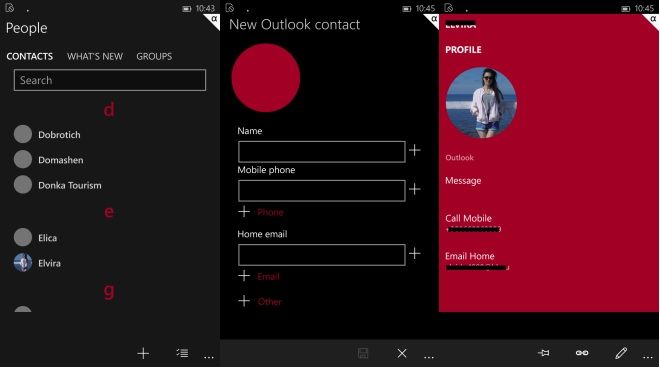Switch to the GROUPS tab
660x368 pixels.
tap(154, 56)
